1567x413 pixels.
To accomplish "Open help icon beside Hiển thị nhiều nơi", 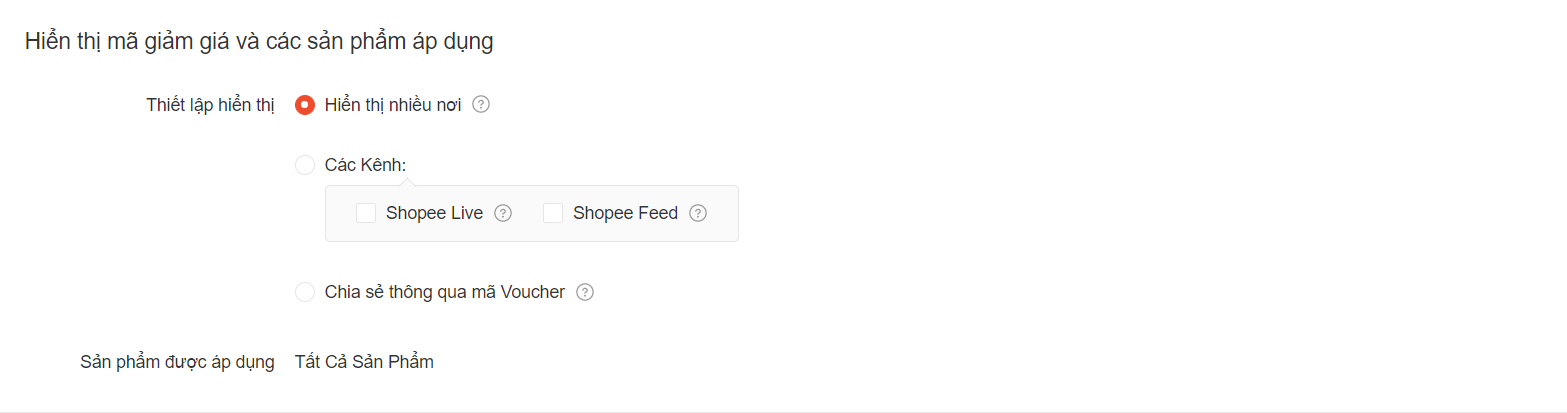I will (x=481, y=105).
